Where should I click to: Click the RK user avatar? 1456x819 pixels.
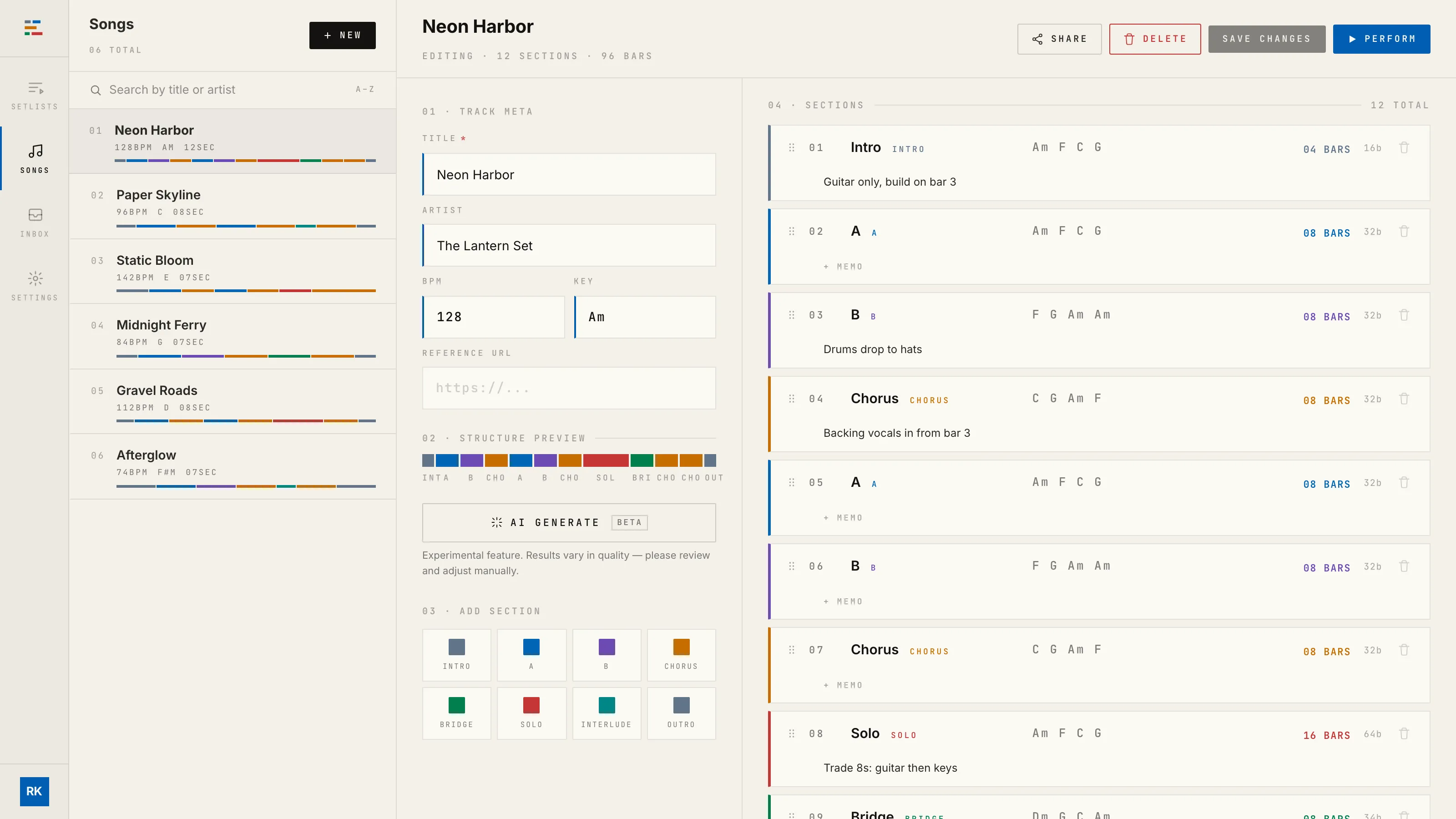(x=34, y=791)
